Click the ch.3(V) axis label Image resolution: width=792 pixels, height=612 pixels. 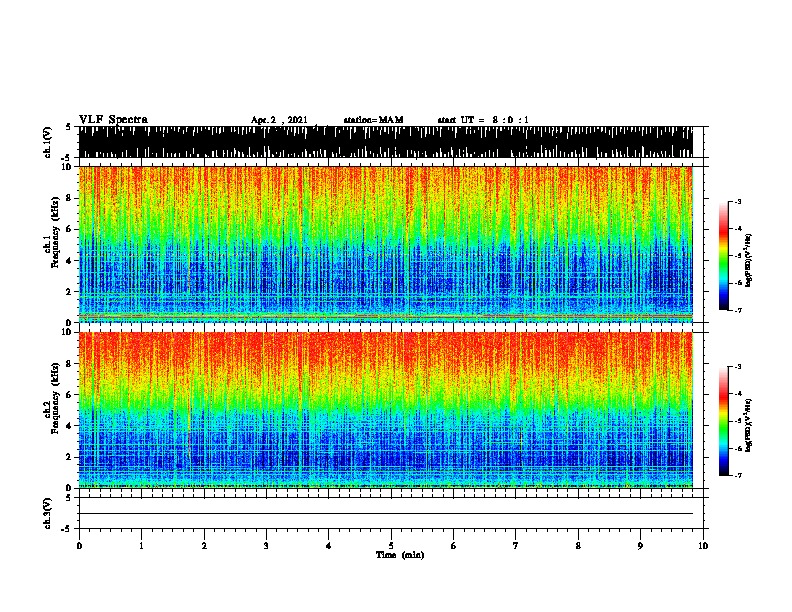pos(48,513)
